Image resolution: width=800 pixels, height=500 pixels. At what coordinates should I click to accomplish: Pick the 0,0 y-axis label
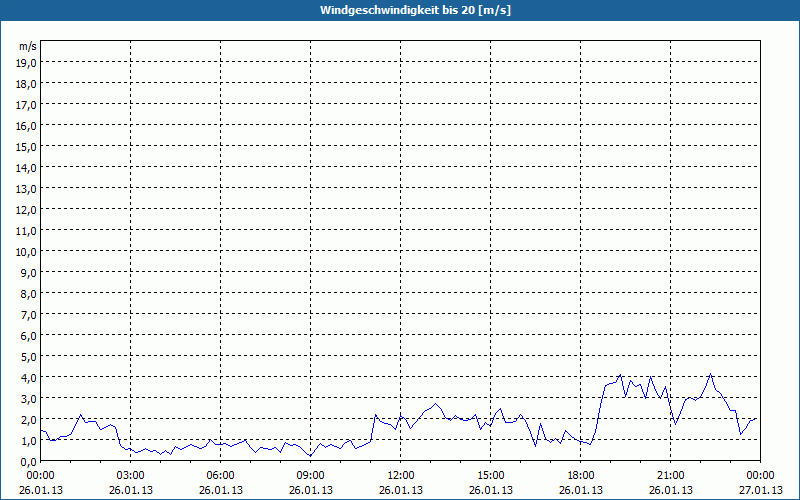(x=29, y=462)
